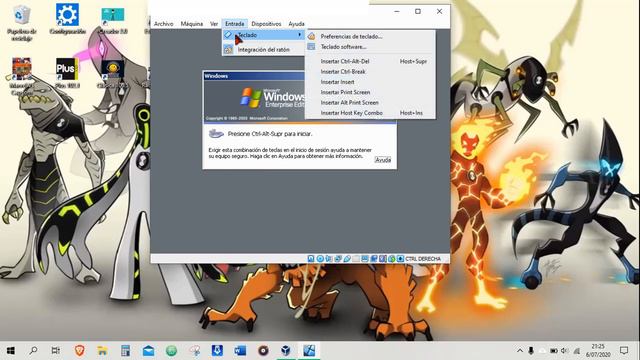This screenshot has height=360, width=640.
Task: Open File Explorer from taskbar
Action: pos(102,351)
